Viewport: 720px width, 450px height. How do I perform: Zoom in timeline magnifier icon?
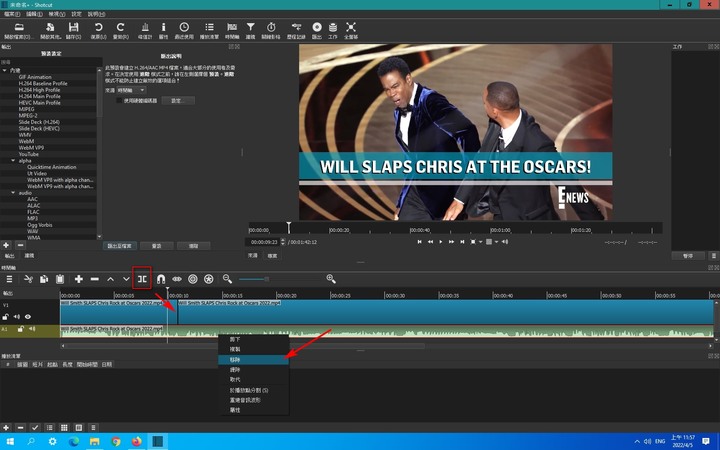[331, 279]
